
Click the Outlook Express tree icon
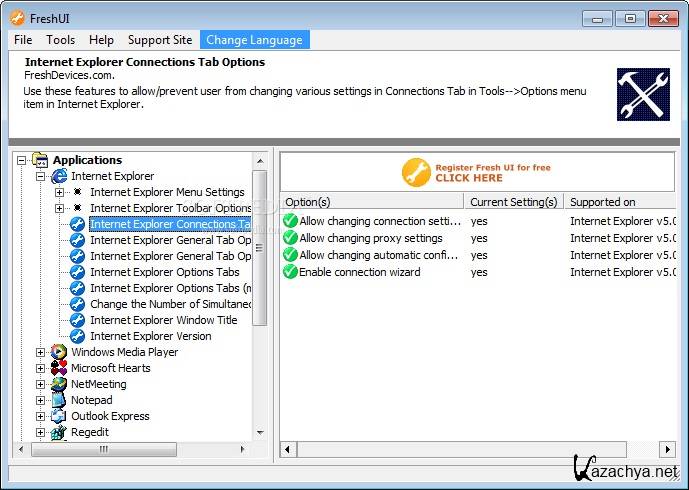click(59, 416)
